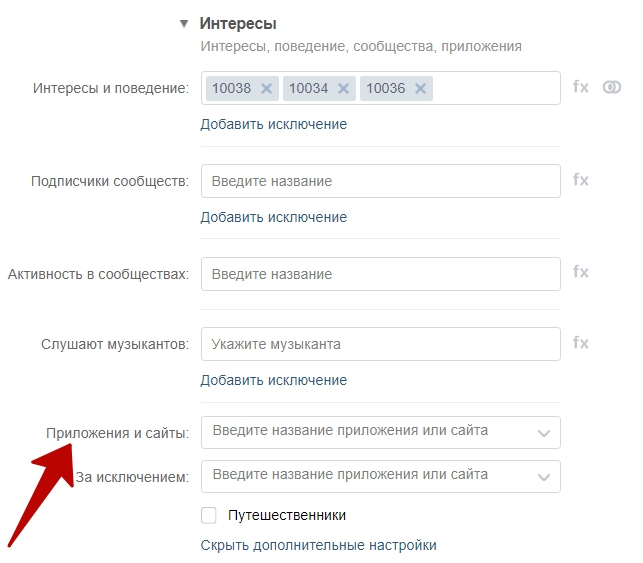Focus the Активность в сообществах input field

[x=381, y=274]
